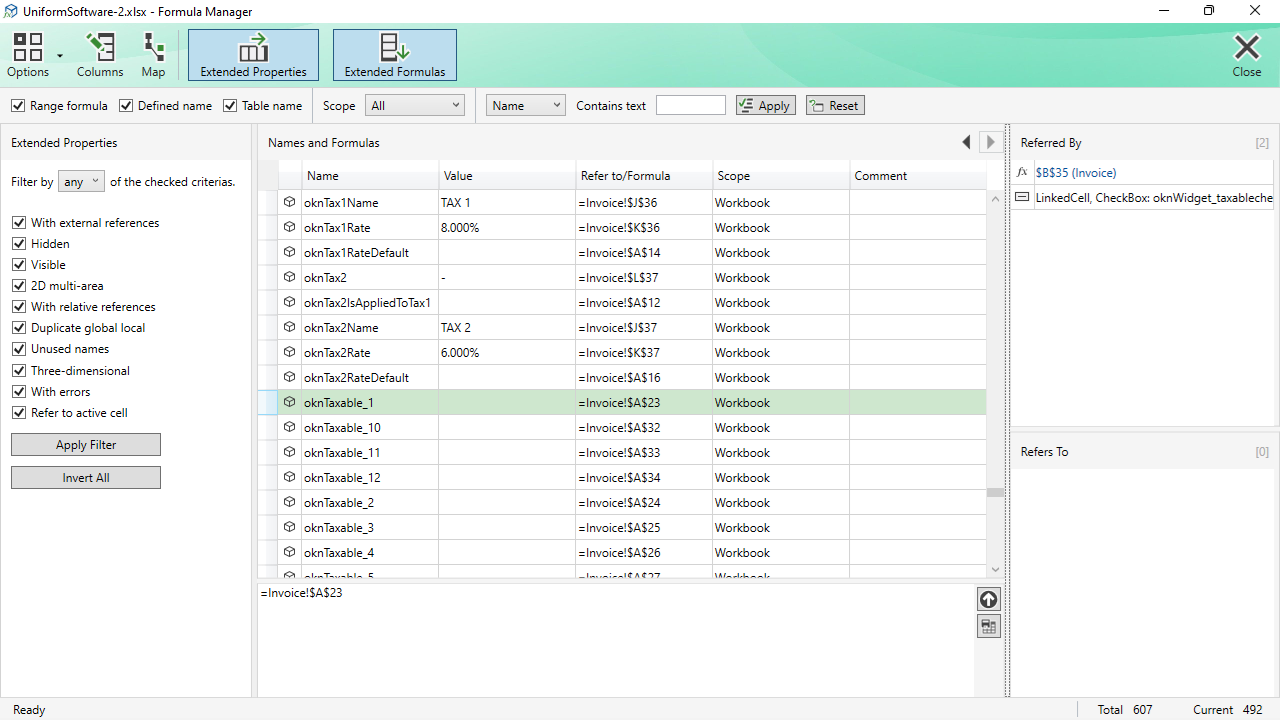Click the name icon of the oknTaxable_11 row

pos(289,452)
